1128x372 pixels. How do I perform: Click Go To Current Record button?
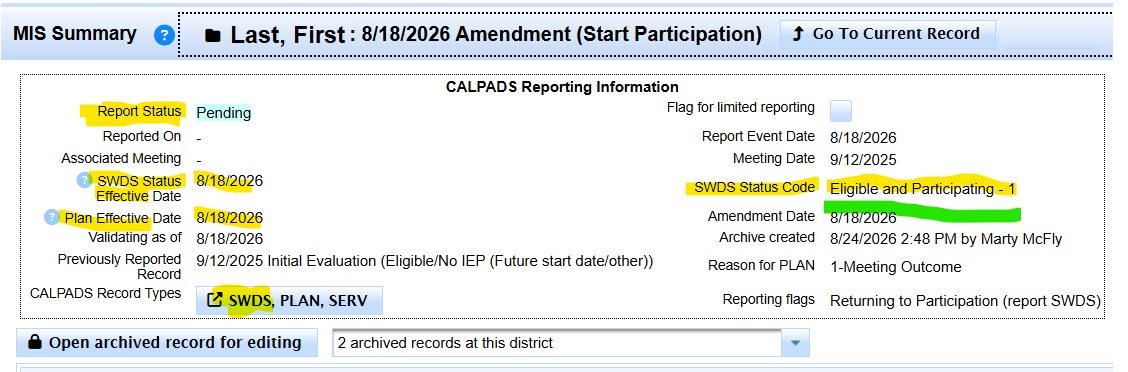coord(888,34)
